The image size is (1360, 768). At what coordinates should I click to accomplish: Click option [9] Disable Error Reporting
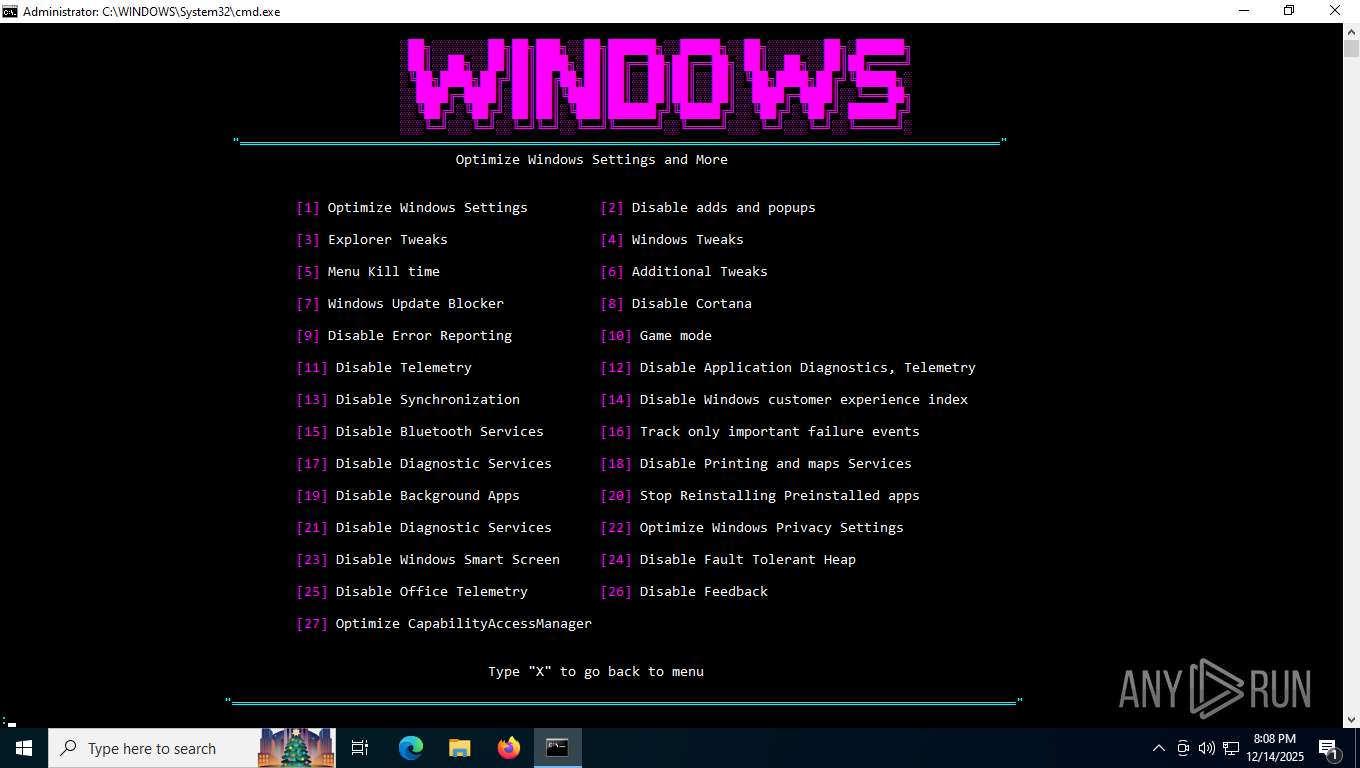[x=404, y=336]
